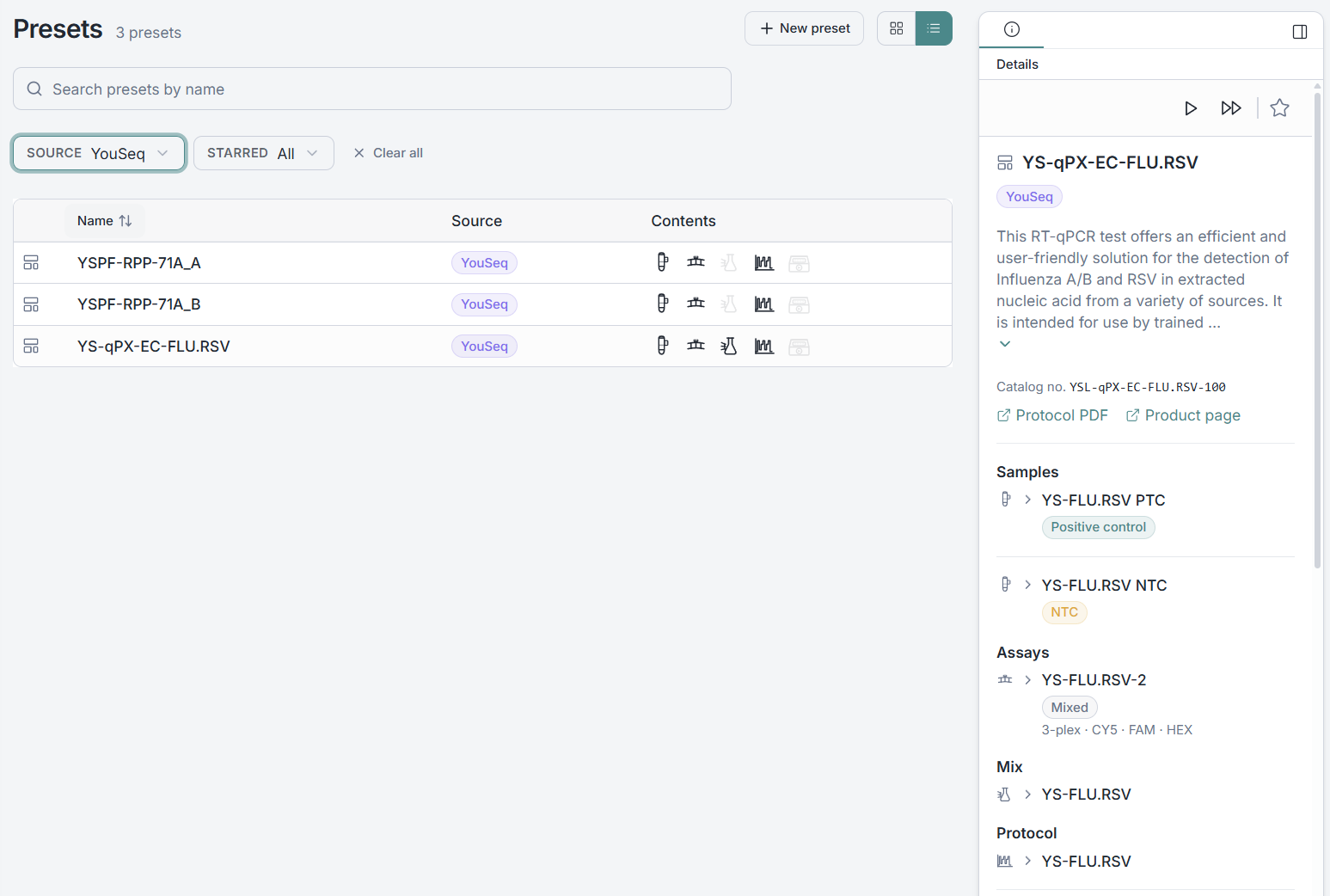Click YouSeq source tag in YSPF-RPP-71A_B row
The width and height of the screenshot is (1330, 896).
pos(484,304)
